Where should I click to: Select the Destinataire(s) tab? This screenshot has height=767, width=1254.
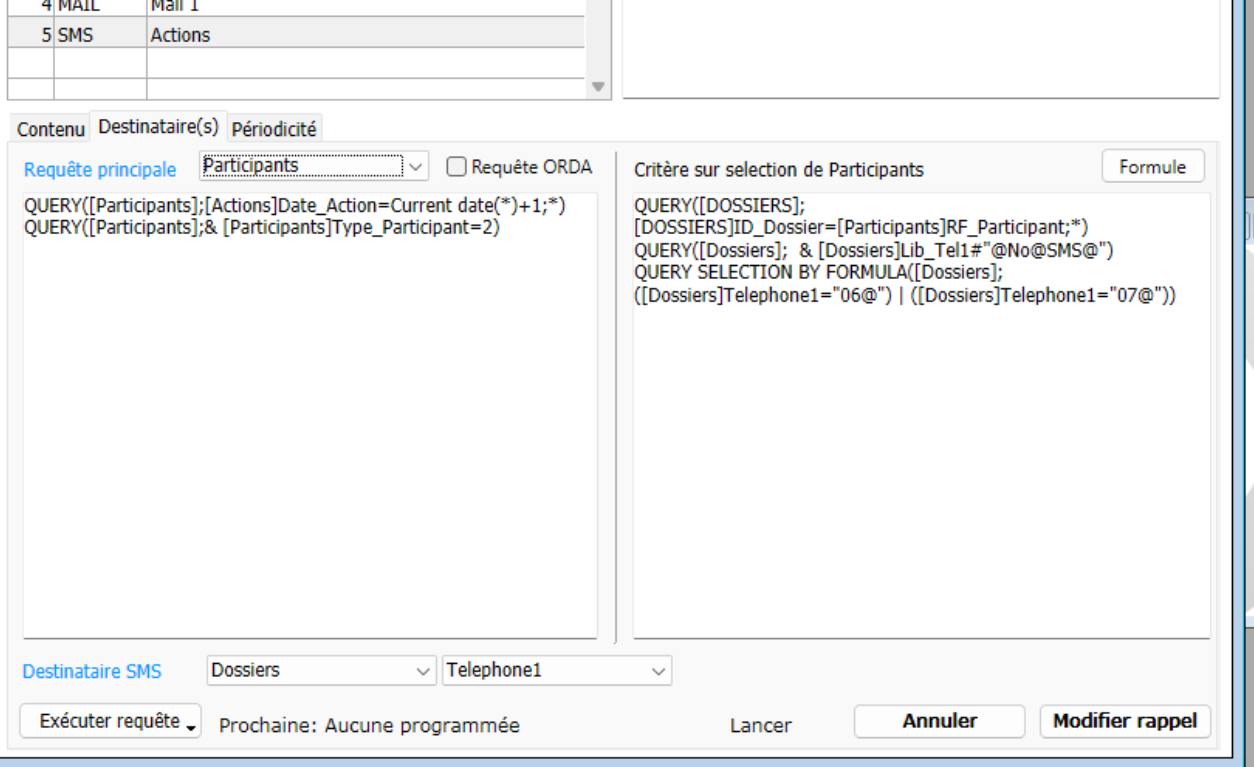click(158, 127)
